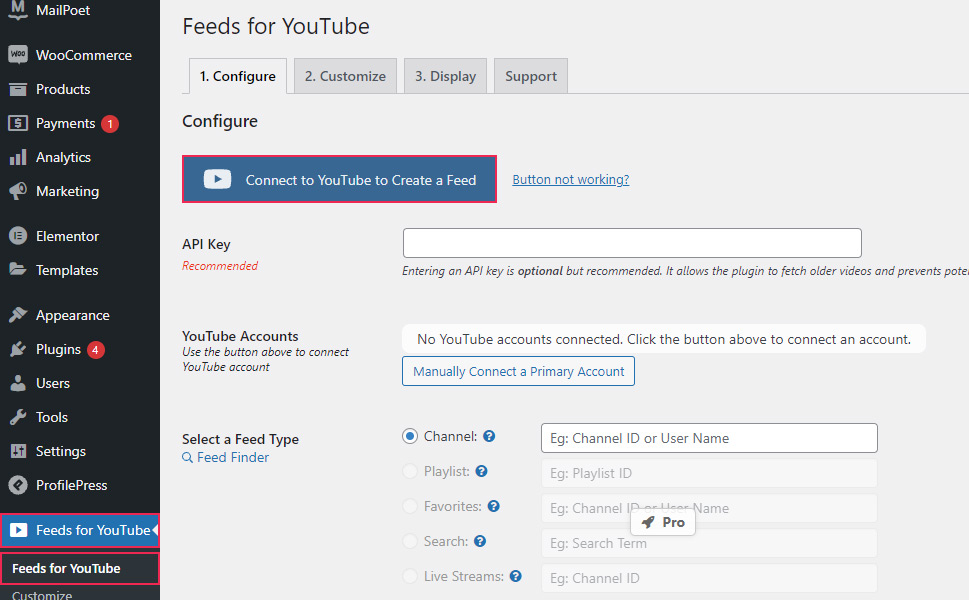The height and width of the screenshot is (600, 969).
Task: Click Connect to YouTube to Create a Feed
Action: pos(339,179)
